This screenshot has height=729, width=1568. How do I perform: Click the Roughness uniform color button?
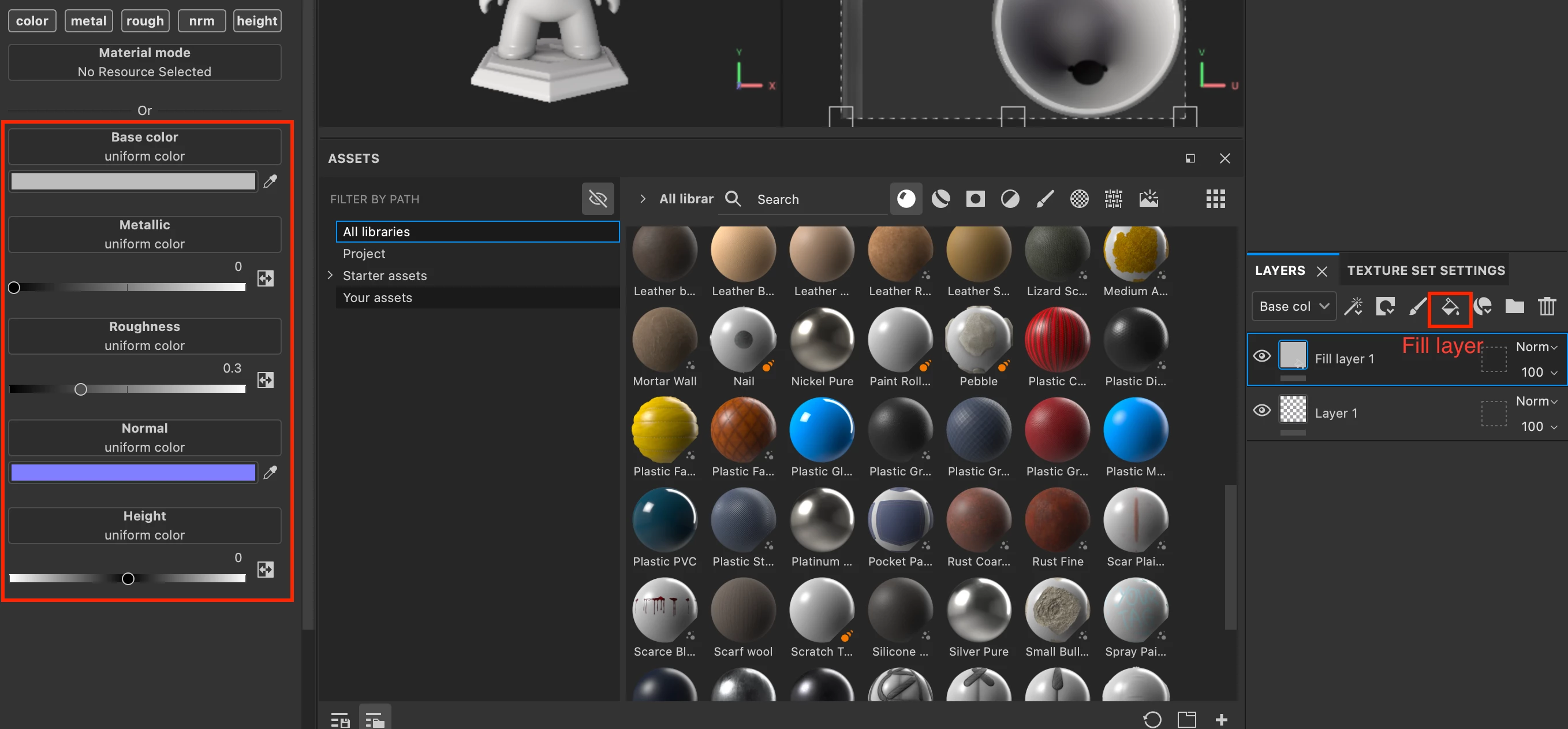[144, 336]
